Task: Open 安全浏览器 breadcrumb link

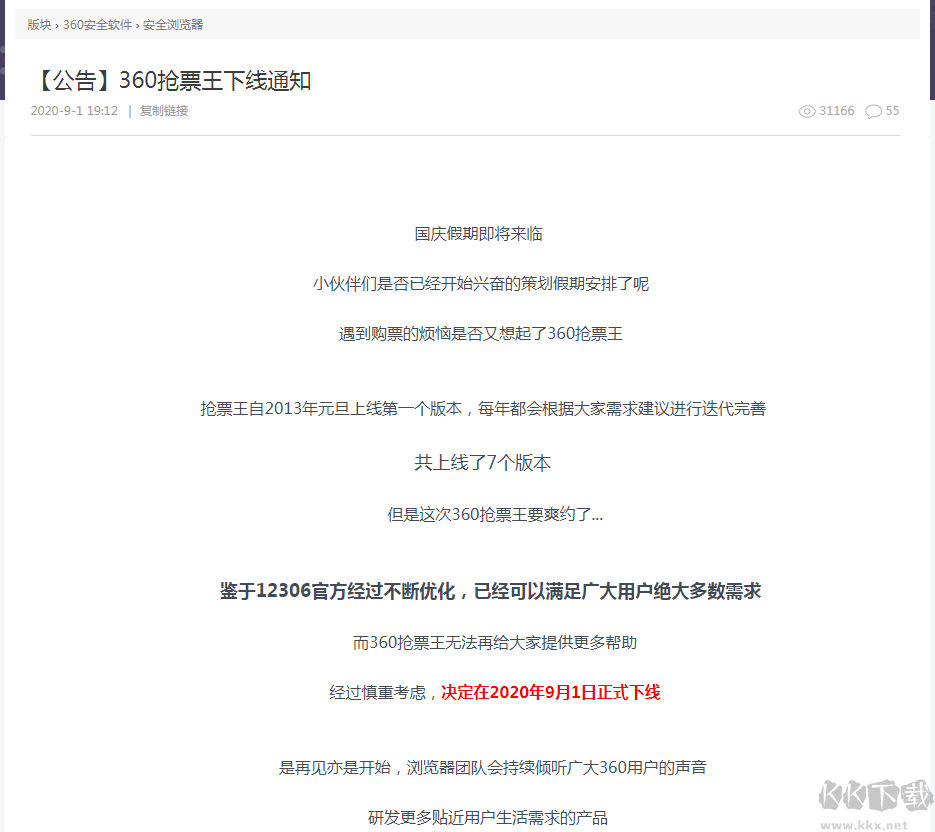Action: (x=173, y=24)
